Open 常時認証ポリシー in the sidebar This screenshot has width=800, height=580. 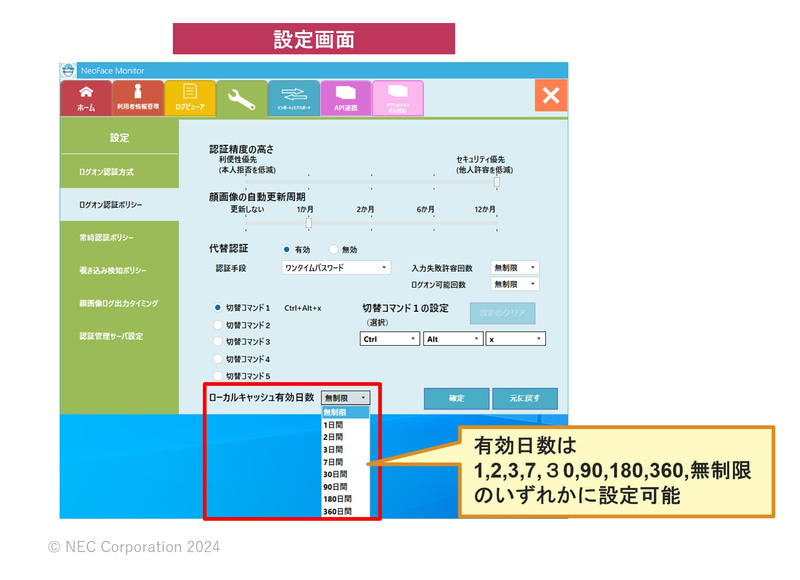coord(119,238)
